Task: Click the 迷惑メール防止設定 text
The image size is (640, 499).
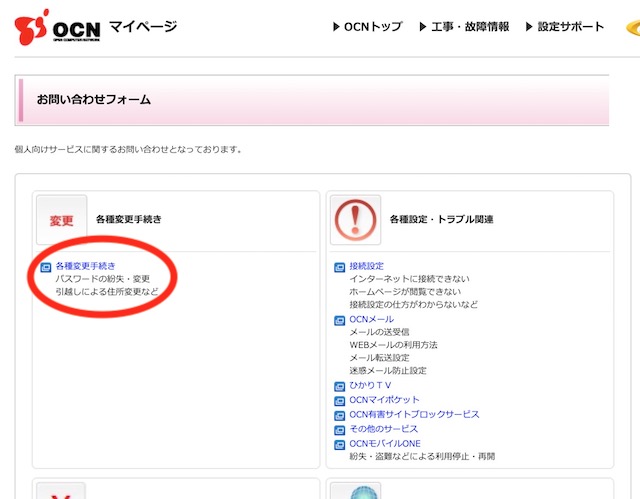Action: [x=388, y=371]
